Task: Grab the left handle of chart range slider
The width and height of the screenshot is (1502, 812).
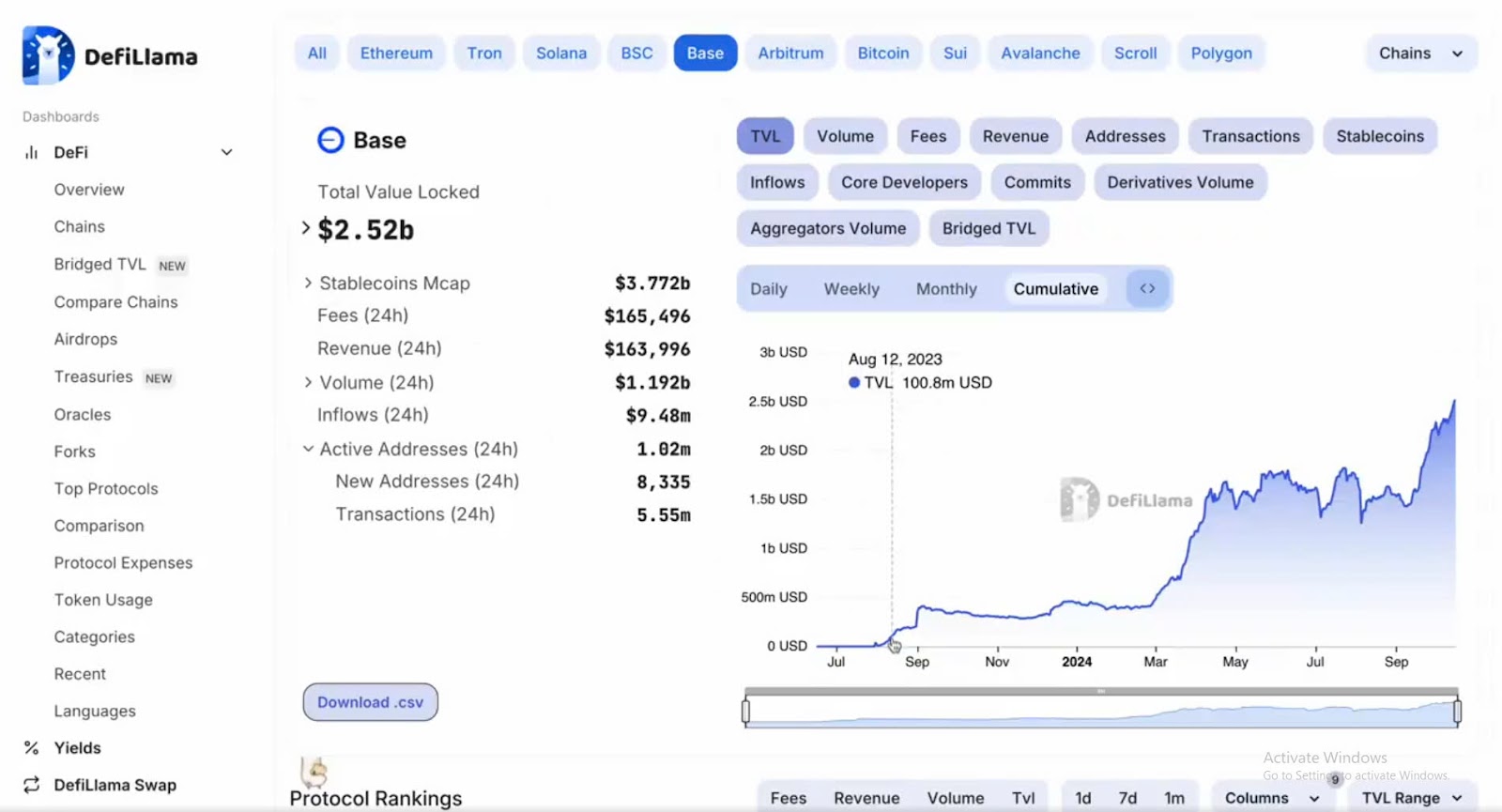Action: pos(746,712)
